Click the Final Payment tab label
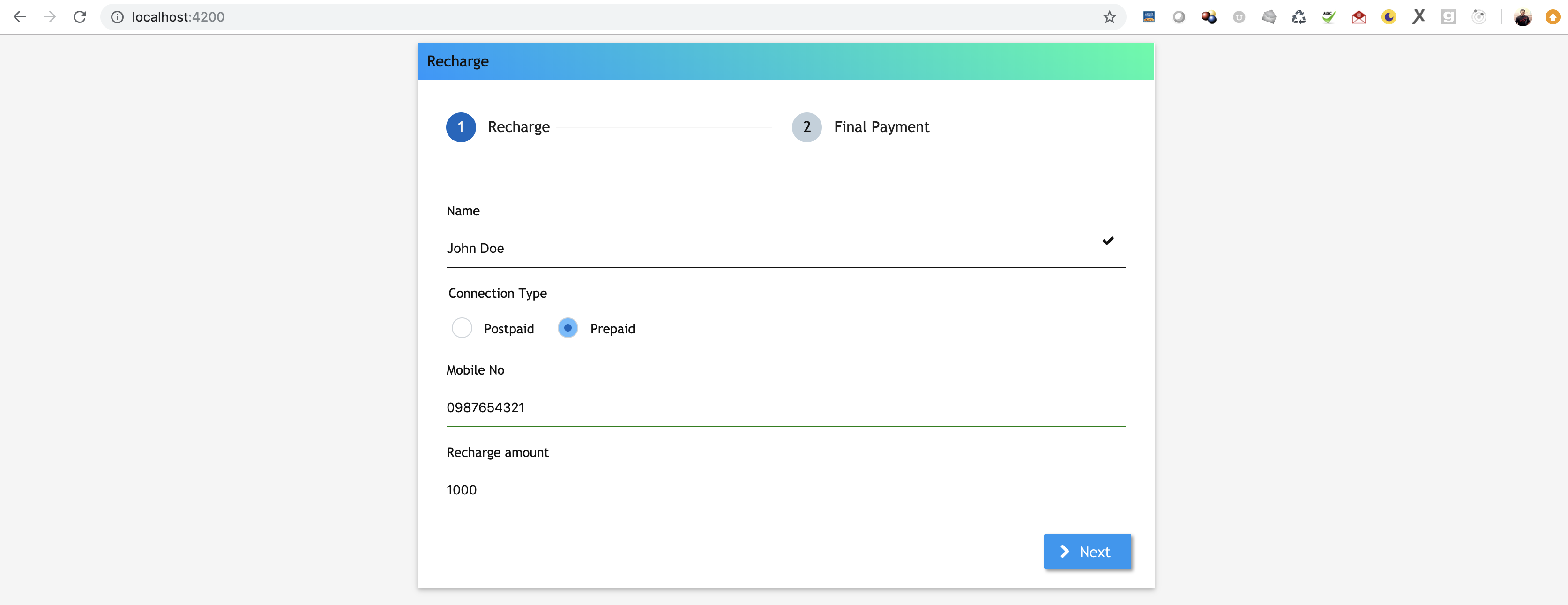This screenshot has height=605, width=1568. 881,126
